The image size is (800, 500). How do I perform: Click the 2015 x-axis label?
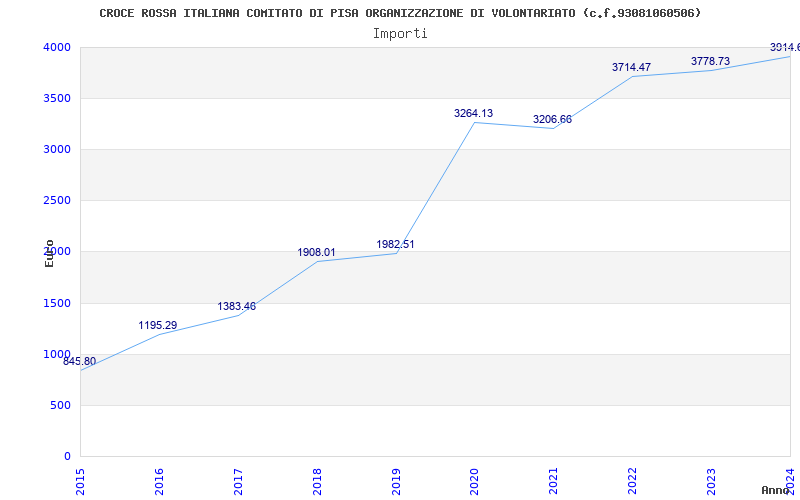click(81, 482)
